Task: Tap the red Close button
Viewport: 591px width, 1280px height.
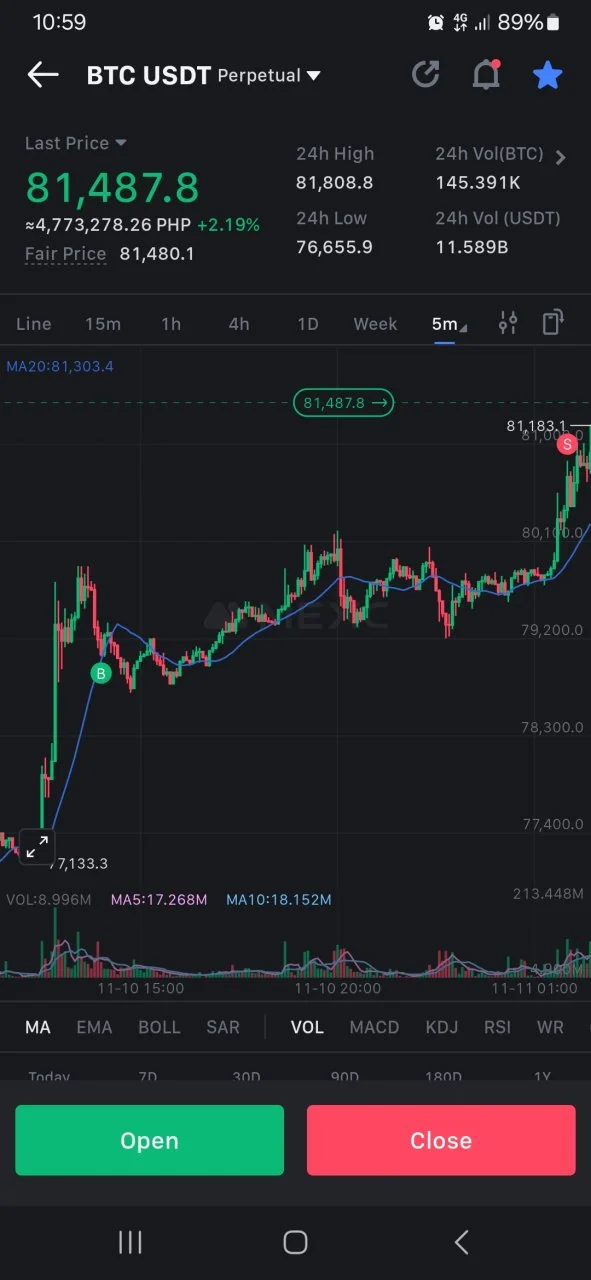Action: (441, 1140)
